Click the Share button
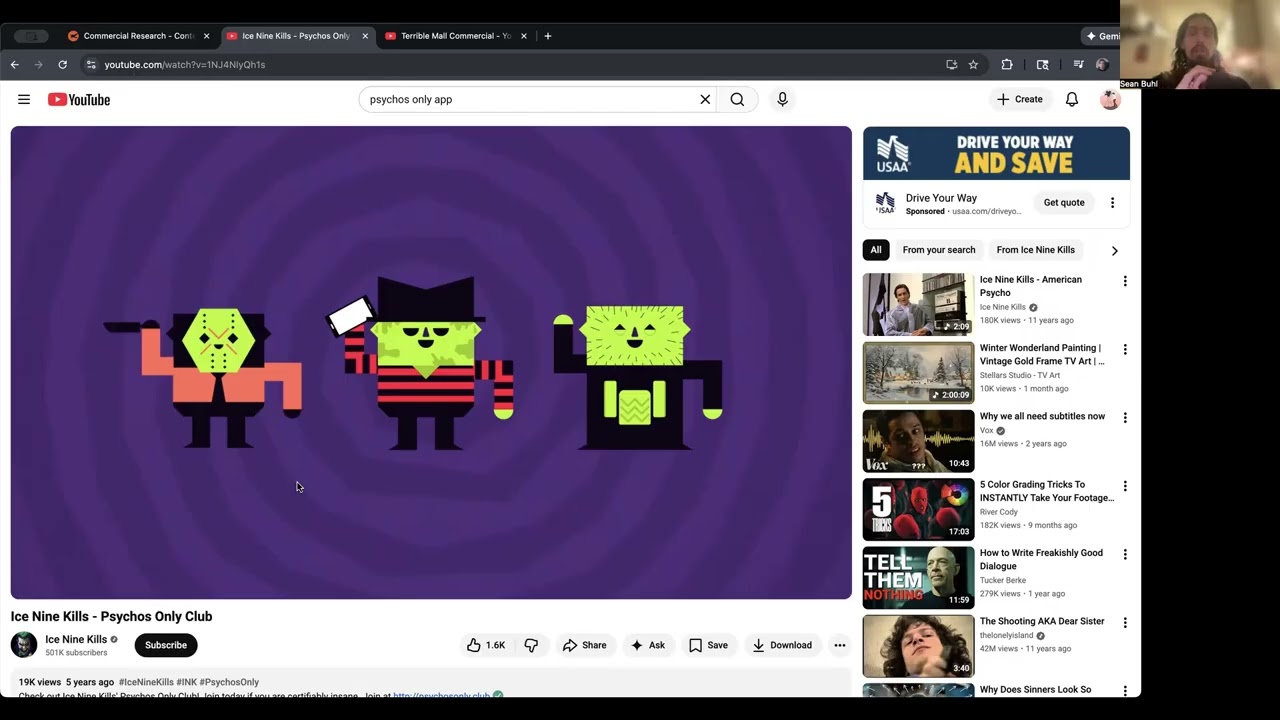The height and width of the screenshot is (720, 1280). (584, 645)
